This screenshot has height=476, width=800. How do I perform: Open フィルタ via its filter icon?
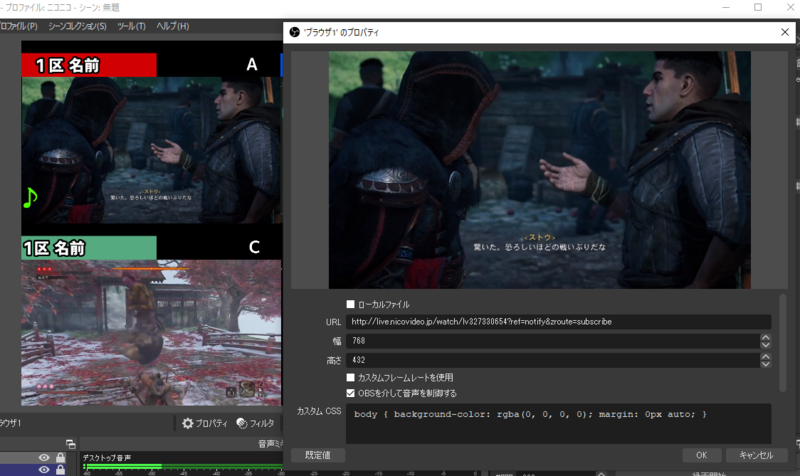click(242, 423)
